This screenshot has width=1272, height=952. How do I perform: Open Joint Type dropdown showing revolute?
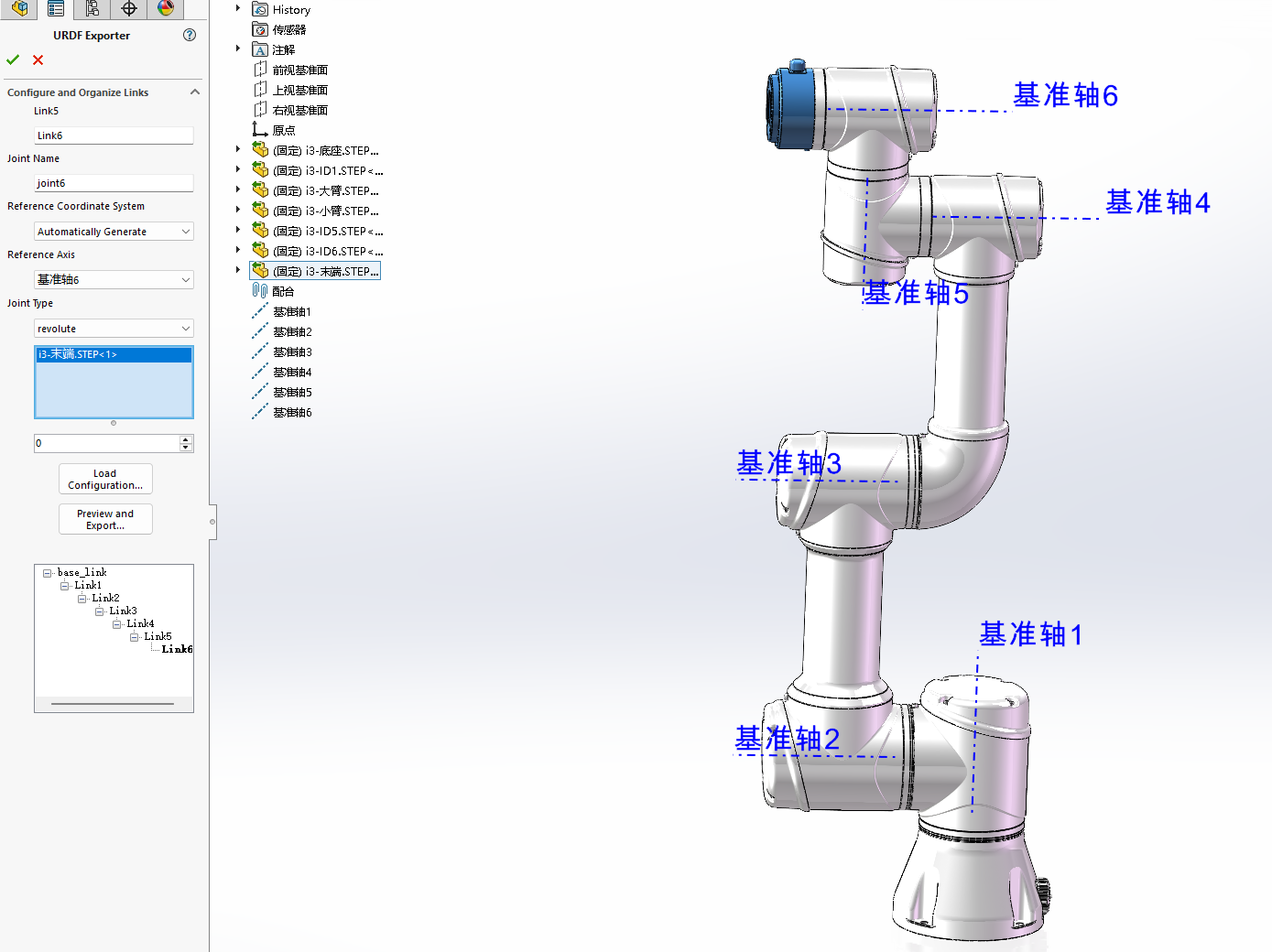click(x=114, y=329)
